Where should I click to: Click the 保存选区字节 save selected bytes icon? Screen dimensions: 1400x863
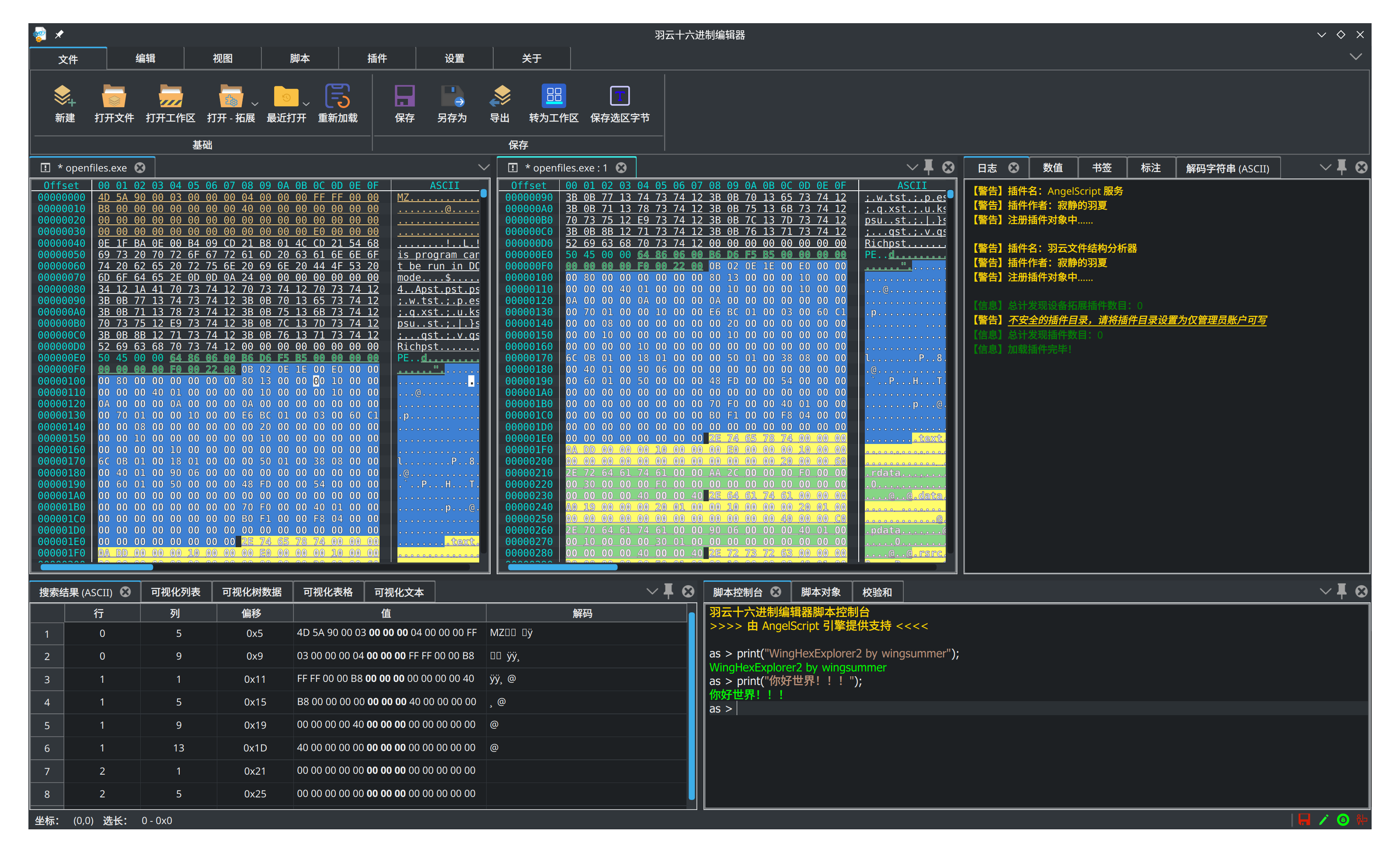pyautogui.click(x=620, y=96)
